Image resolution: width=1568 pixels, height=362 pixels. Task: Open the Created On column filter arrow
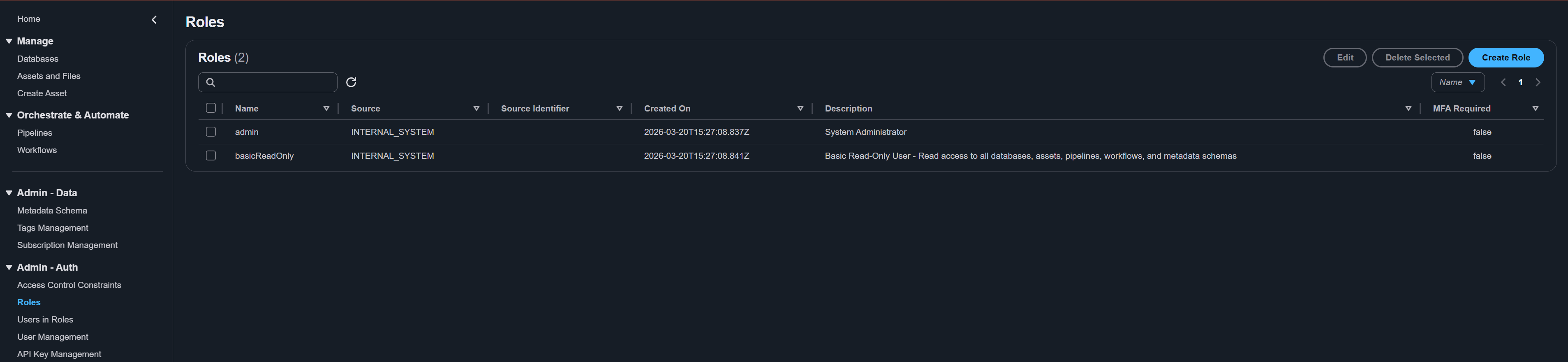pyautogui.click(x=800, y=109)
